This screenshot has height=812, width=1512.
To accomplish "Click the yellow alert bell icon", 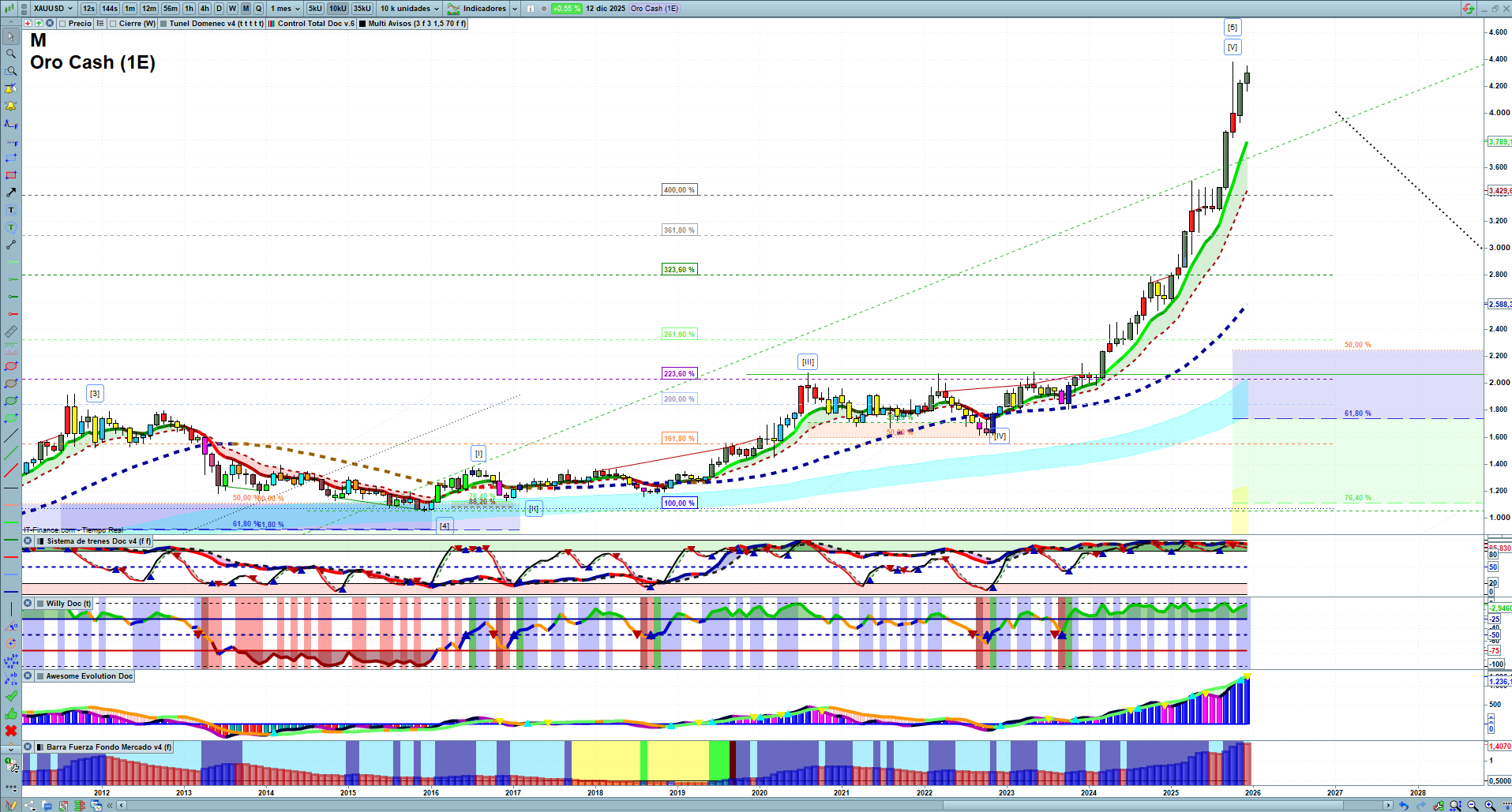I will [x=11, y=106].
